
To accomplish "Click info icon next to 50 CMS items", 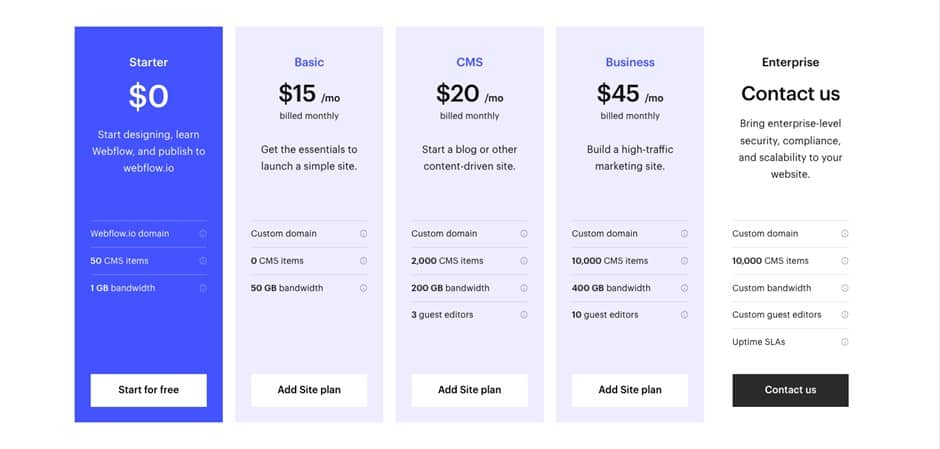I will (x=203, y=261).
